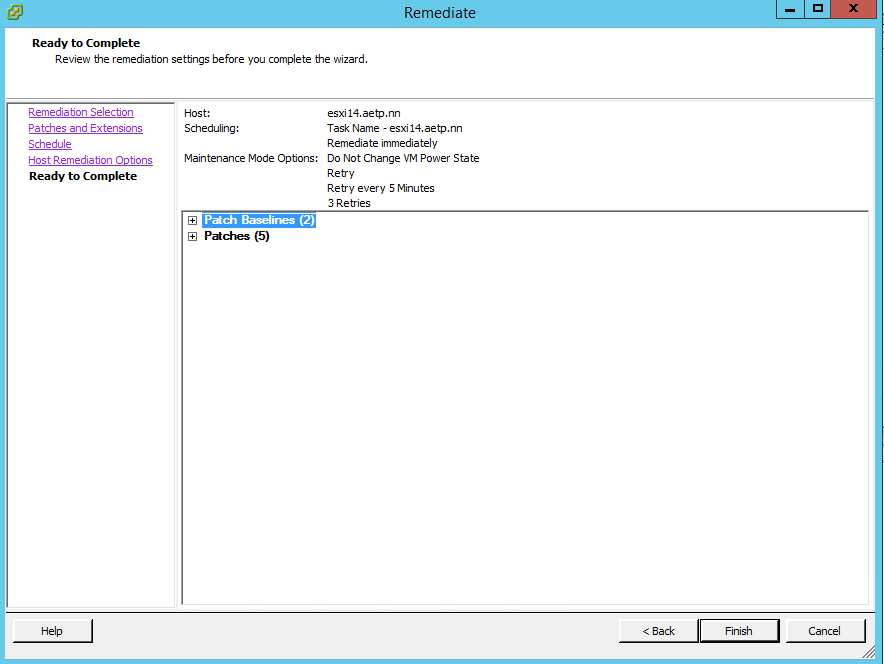Minimize the Remediate window

coord(790,9)
